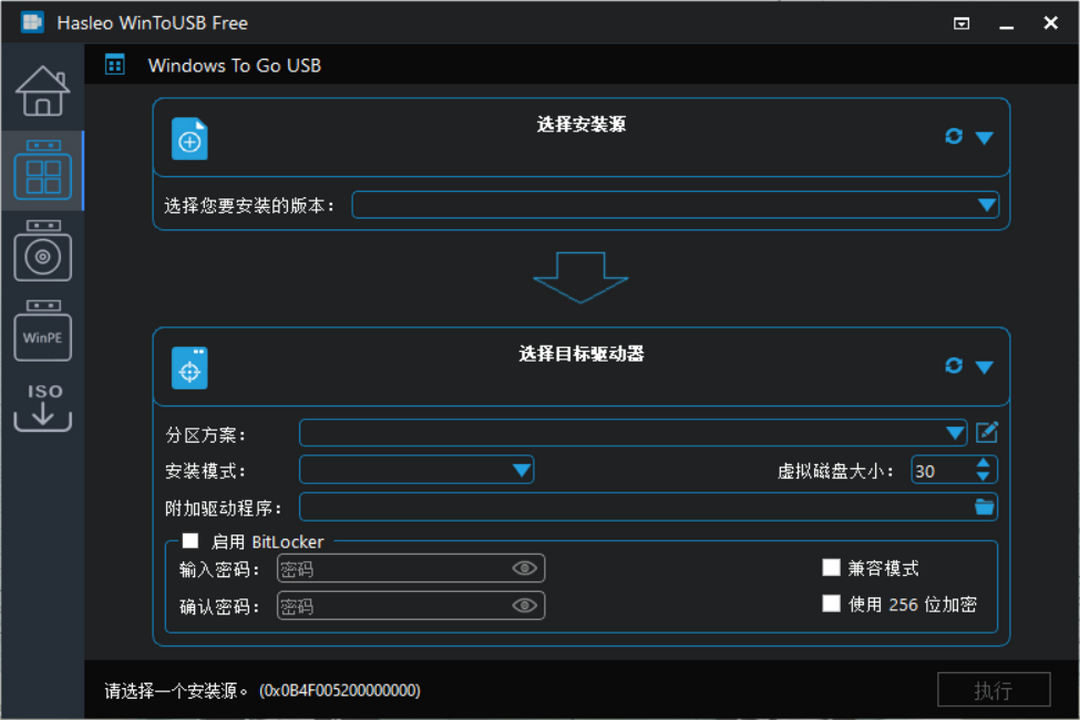1080x720 pixels.
Task: Open the Windows installation disc sidebar tool
Action: click(42, 252)
